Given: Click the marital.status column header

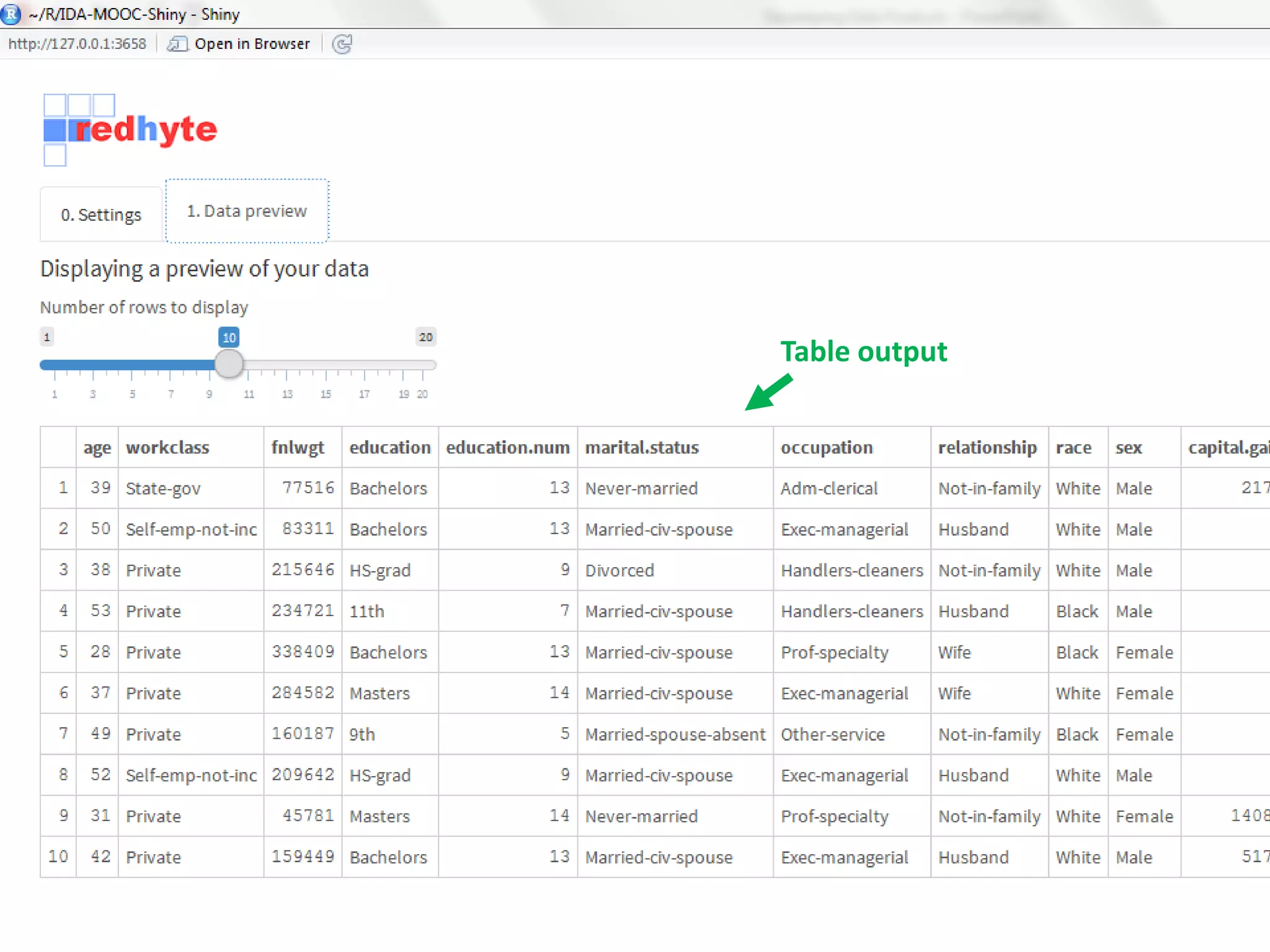Looking at the screenshot, I should tap(675, 447).
